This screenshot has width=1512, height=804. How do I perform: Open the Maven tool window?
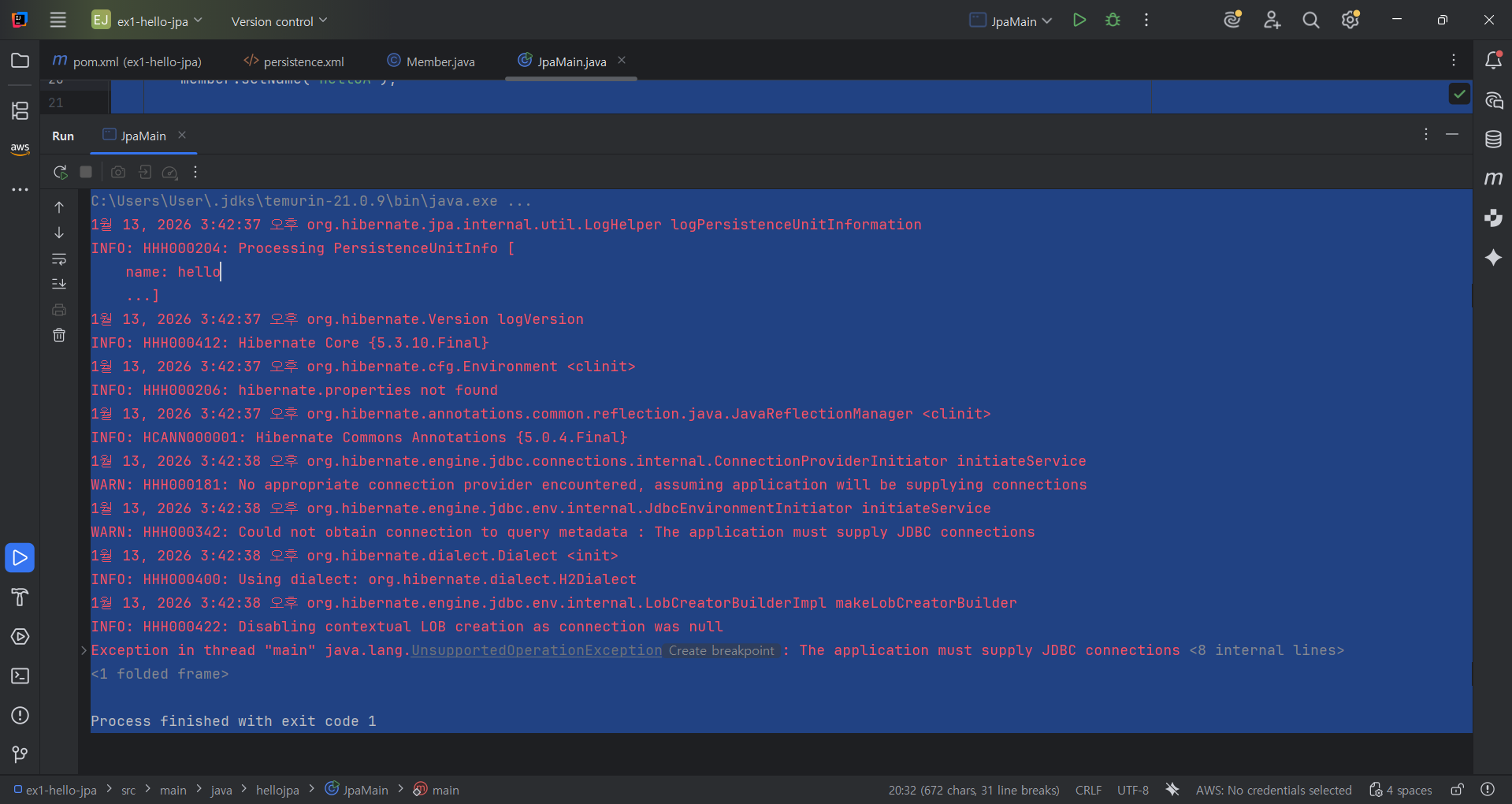(x=1493, y=179)
